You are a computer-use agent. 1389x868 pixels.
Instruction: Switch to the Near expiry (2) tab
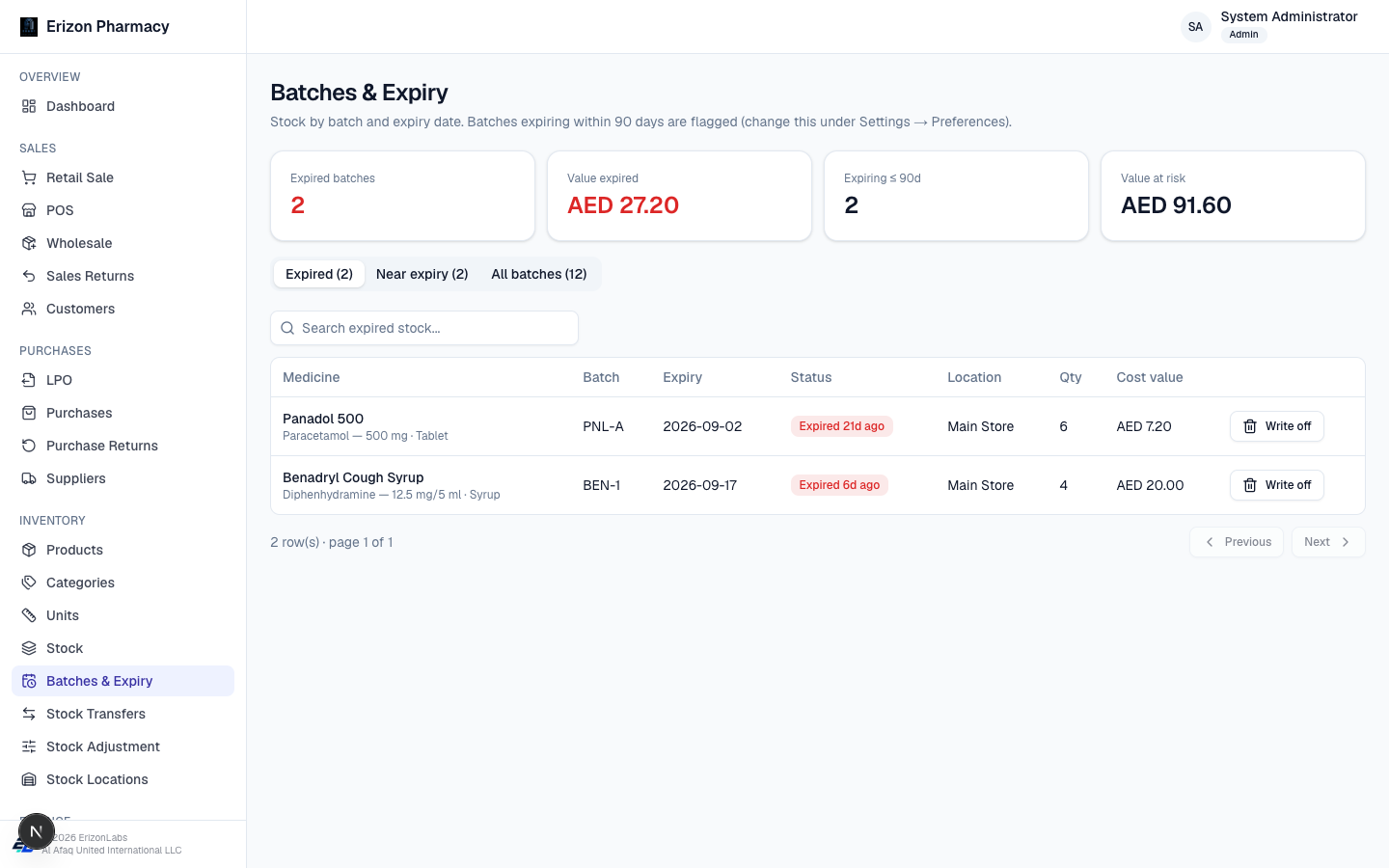coord(422,274)
